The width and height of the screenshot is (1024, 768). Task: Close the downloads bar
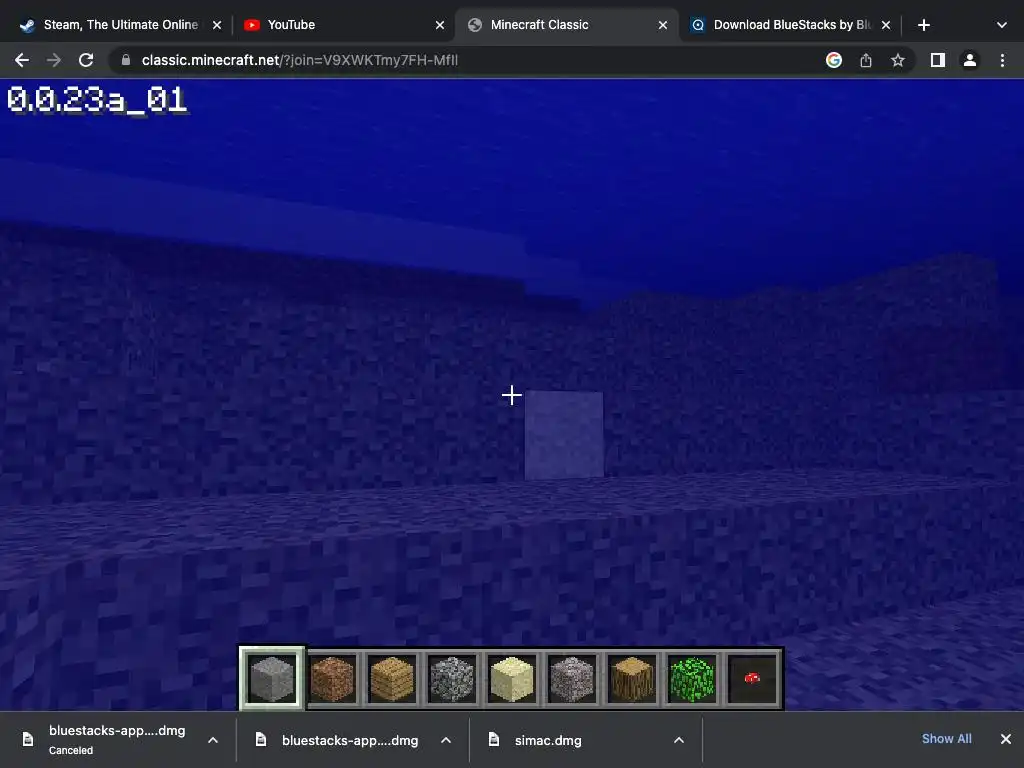tap(1006, 739)
